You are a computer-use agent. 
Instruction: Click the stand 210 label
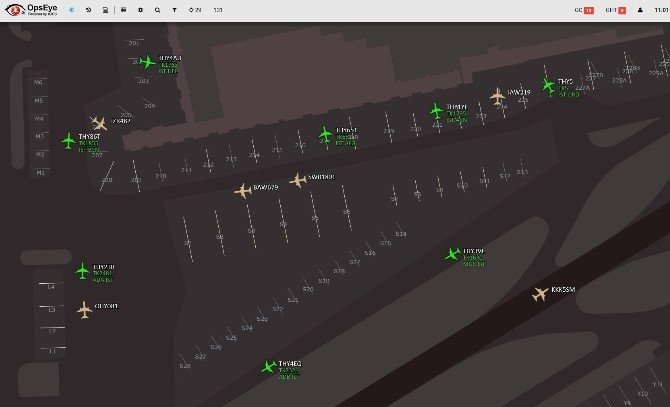(x=161, y=176)
